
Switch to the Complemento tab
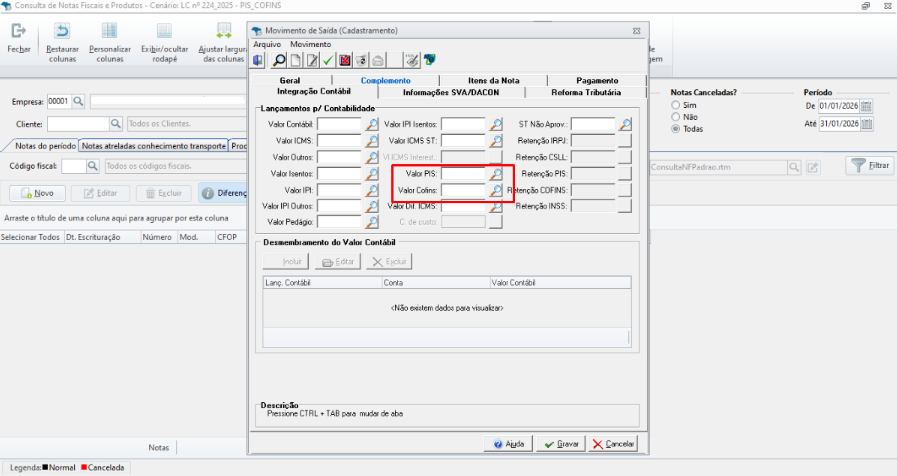pyautogui.click(x=386, y=80)
